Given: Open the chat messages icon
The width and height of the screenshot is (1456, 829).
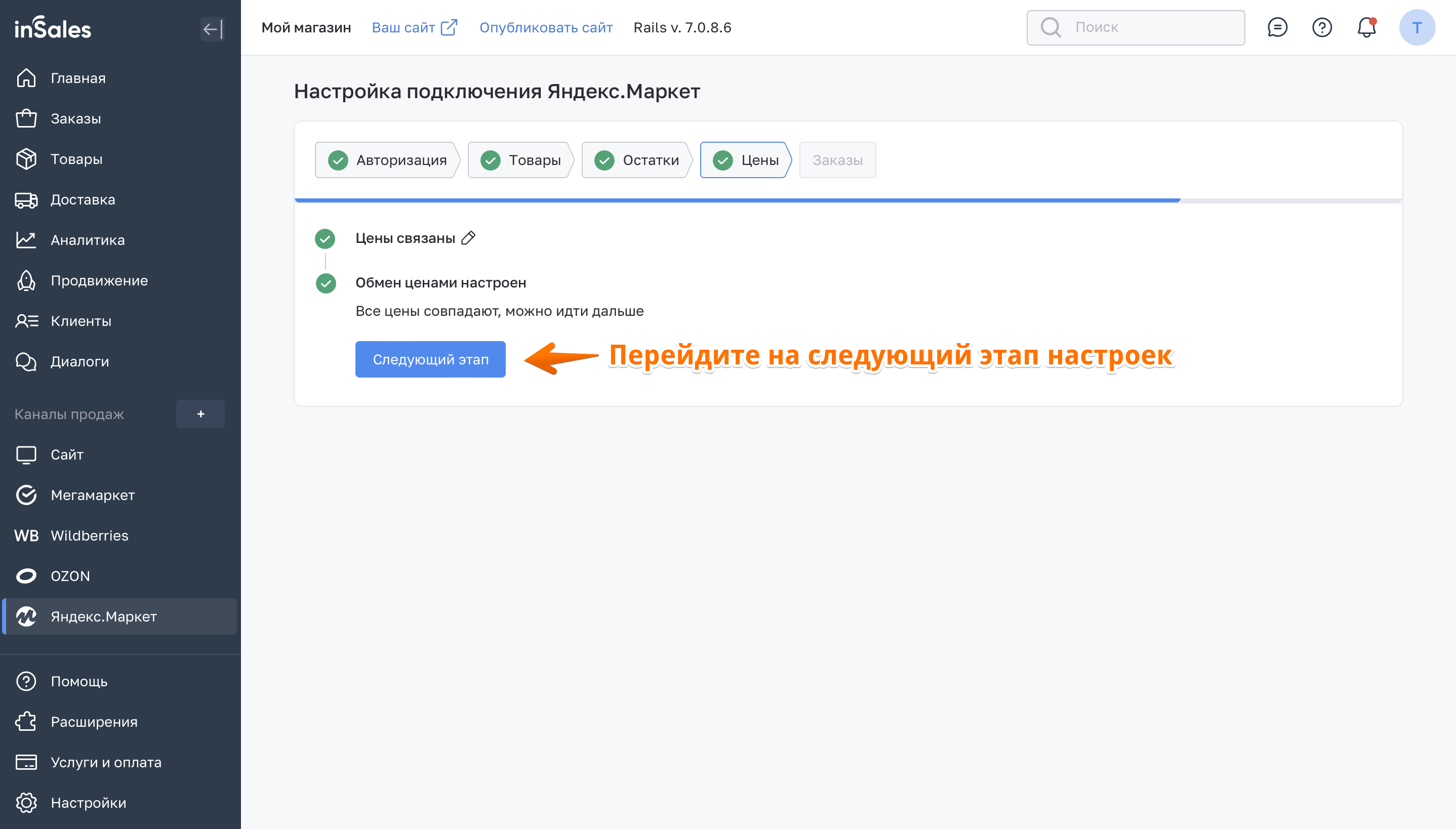Looking at the screenshot, I should (1277, 27).
